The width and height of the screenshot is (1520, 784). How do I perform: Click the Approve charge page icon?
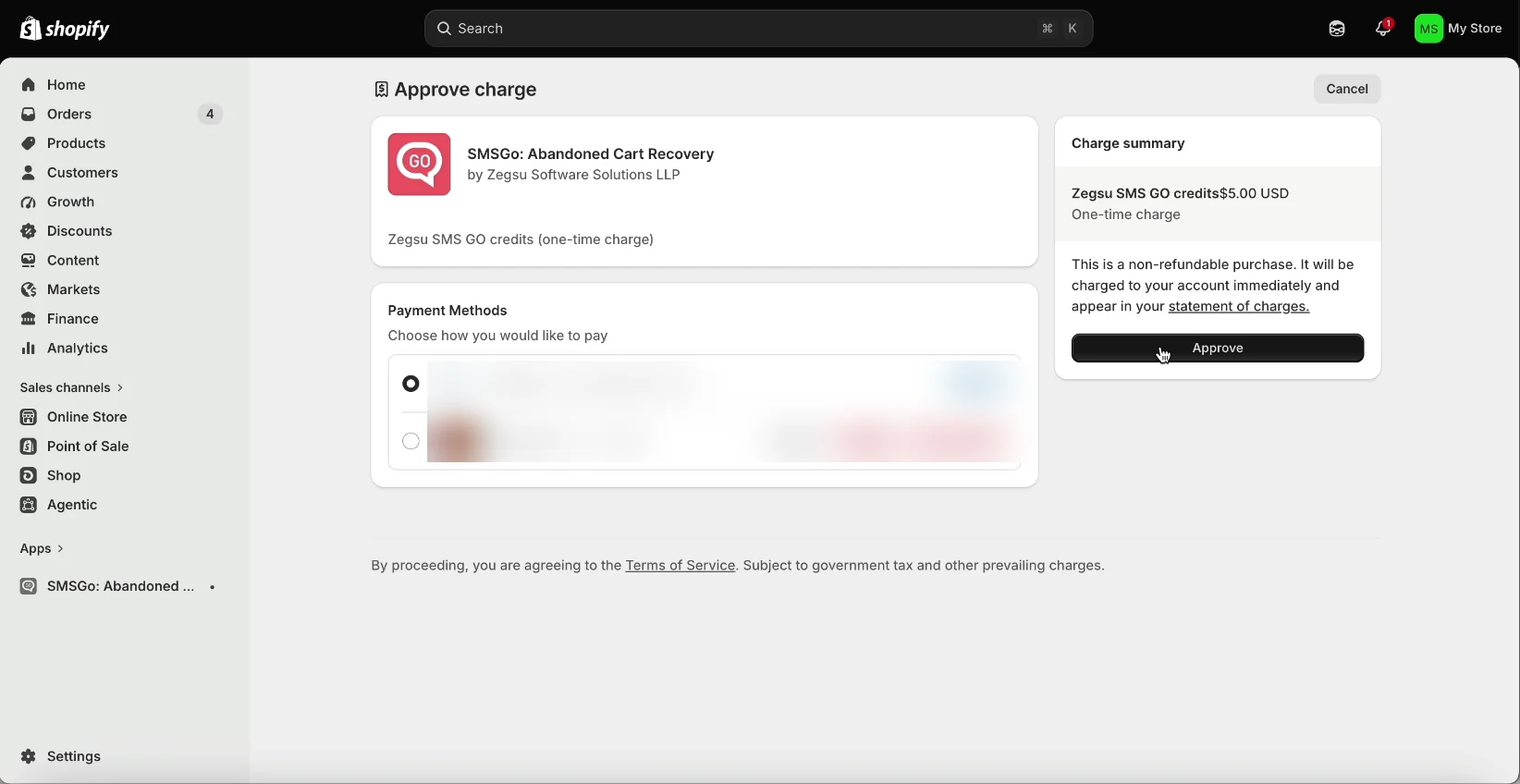click(381, 90)
